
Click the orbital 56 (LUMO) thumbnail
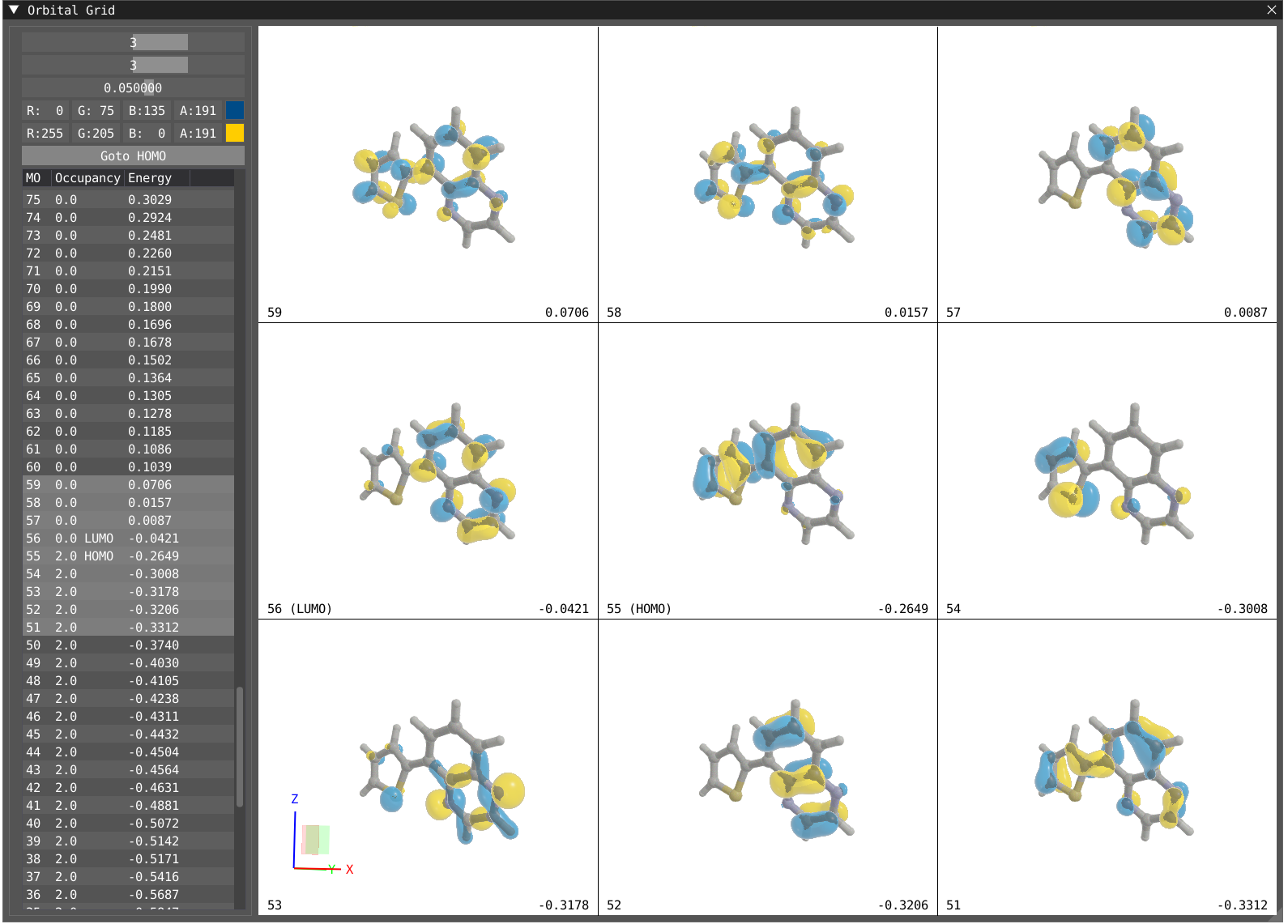[428, 471]
